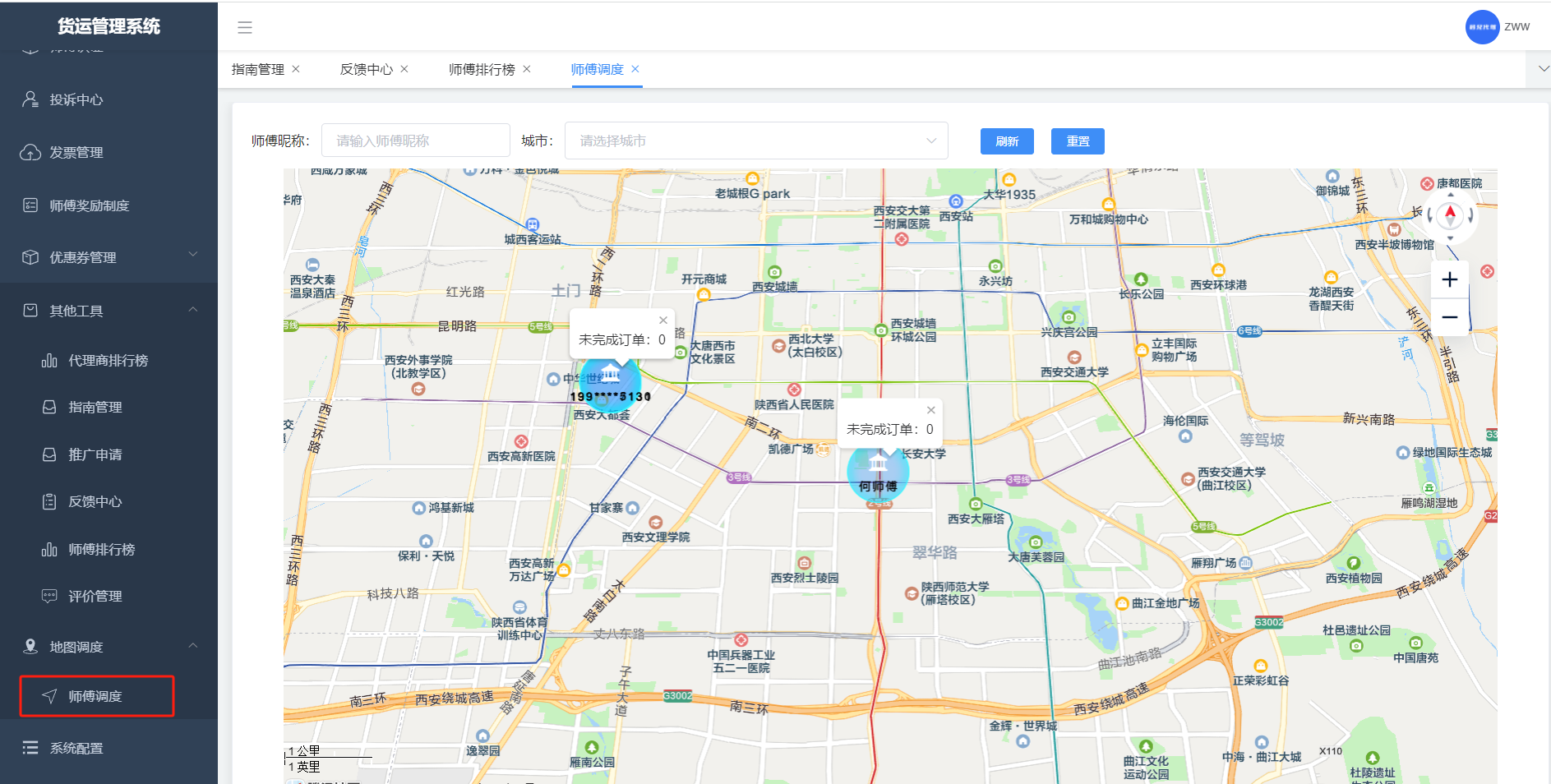Expand the 优惠券管理 sidebar menu

coord(108,257)
